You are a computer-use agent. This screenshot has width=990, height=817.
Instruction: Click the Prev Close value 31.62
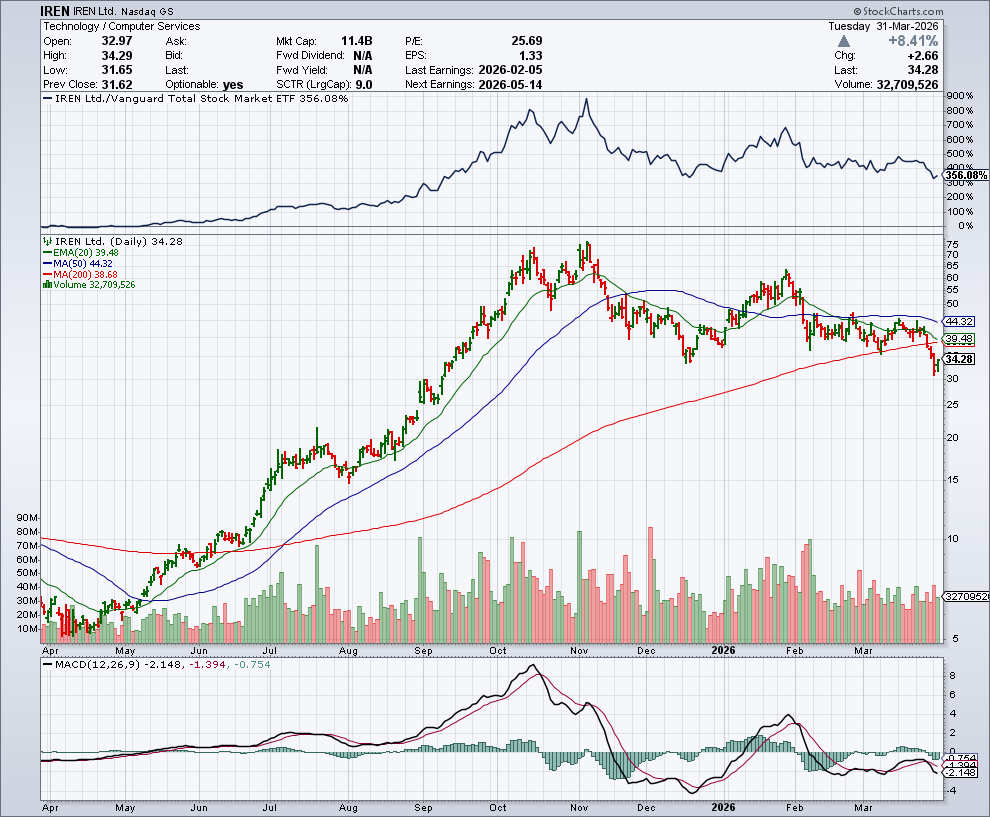tap(117, 85)
